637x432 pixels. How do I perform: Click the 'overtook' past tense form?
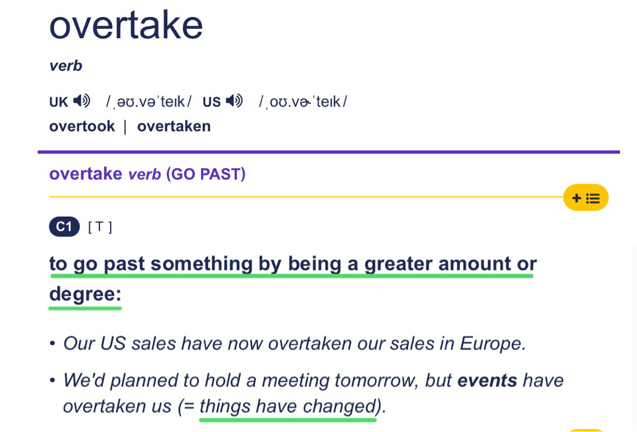coord(82,126)
